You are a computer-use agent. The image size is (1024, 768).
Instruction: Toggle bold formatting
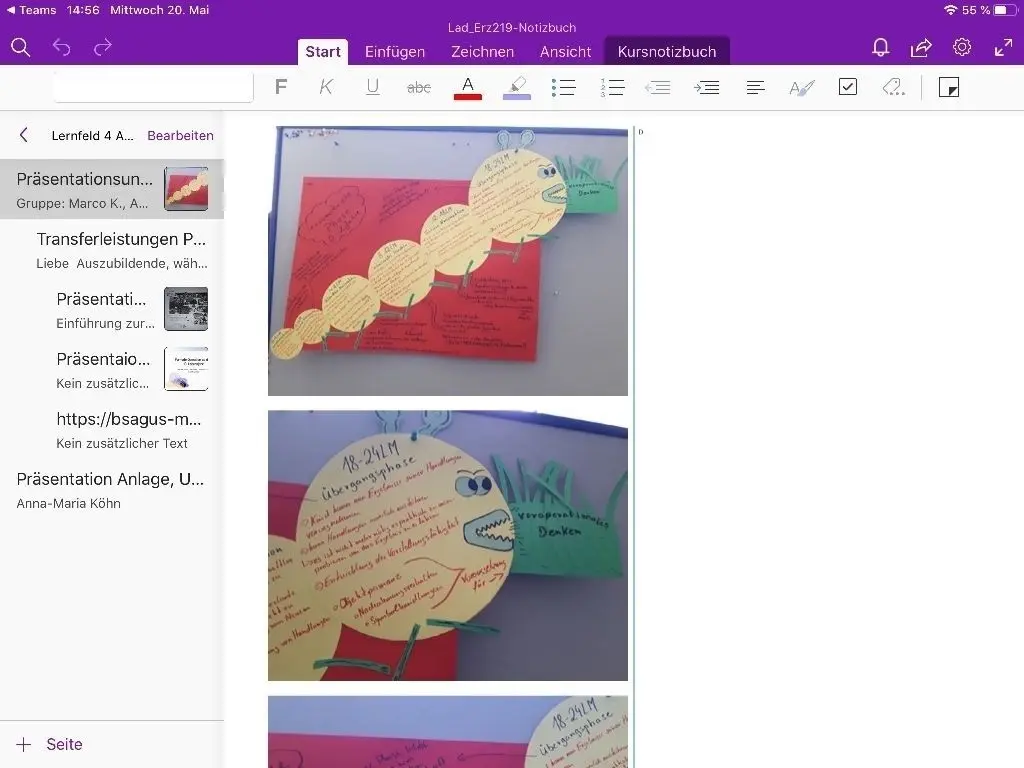click(x=281, y=88)
